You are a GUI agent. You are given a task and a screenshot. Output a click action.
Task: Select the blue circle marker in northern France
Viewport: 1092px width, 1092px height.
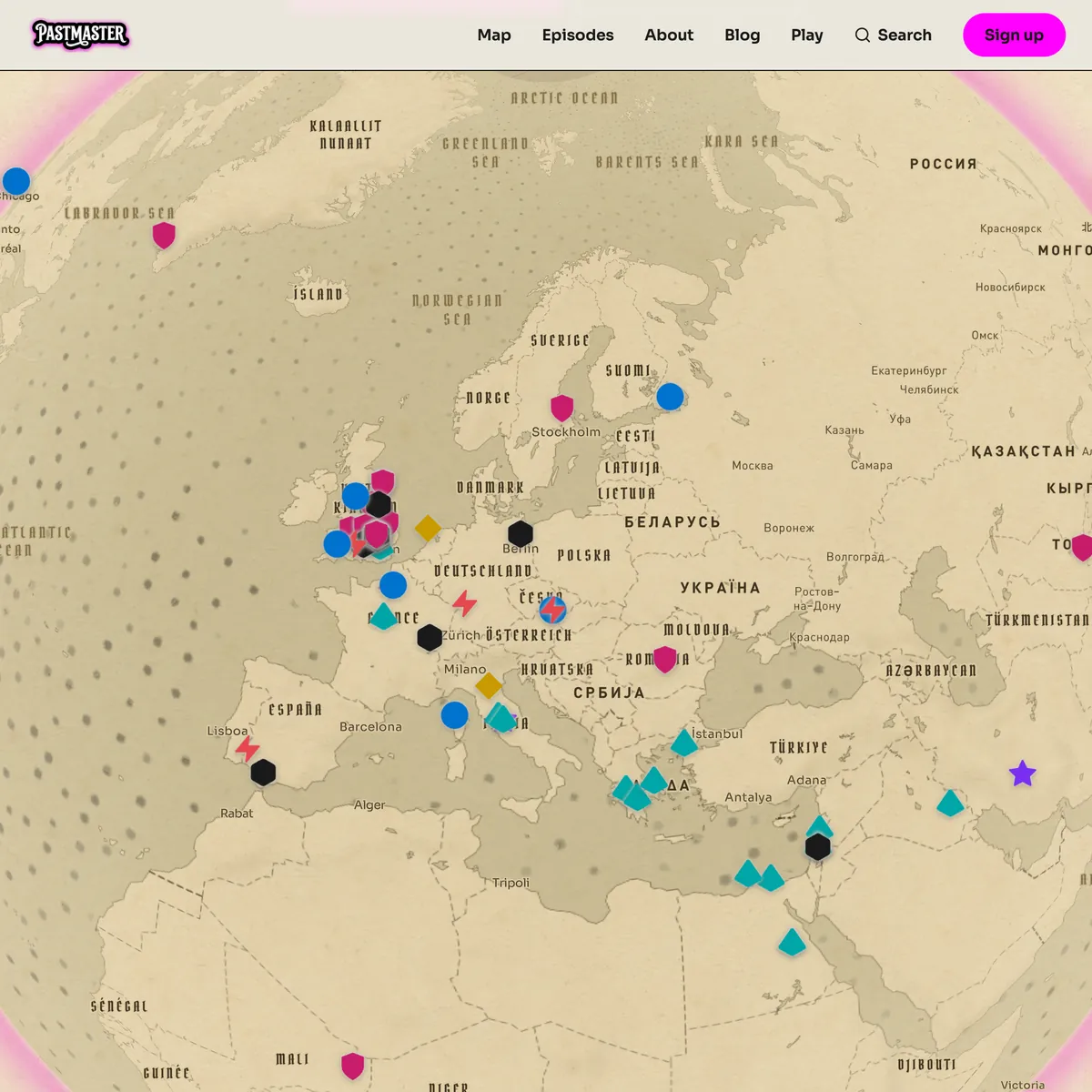pyautogui.click(x=393, y=584)
